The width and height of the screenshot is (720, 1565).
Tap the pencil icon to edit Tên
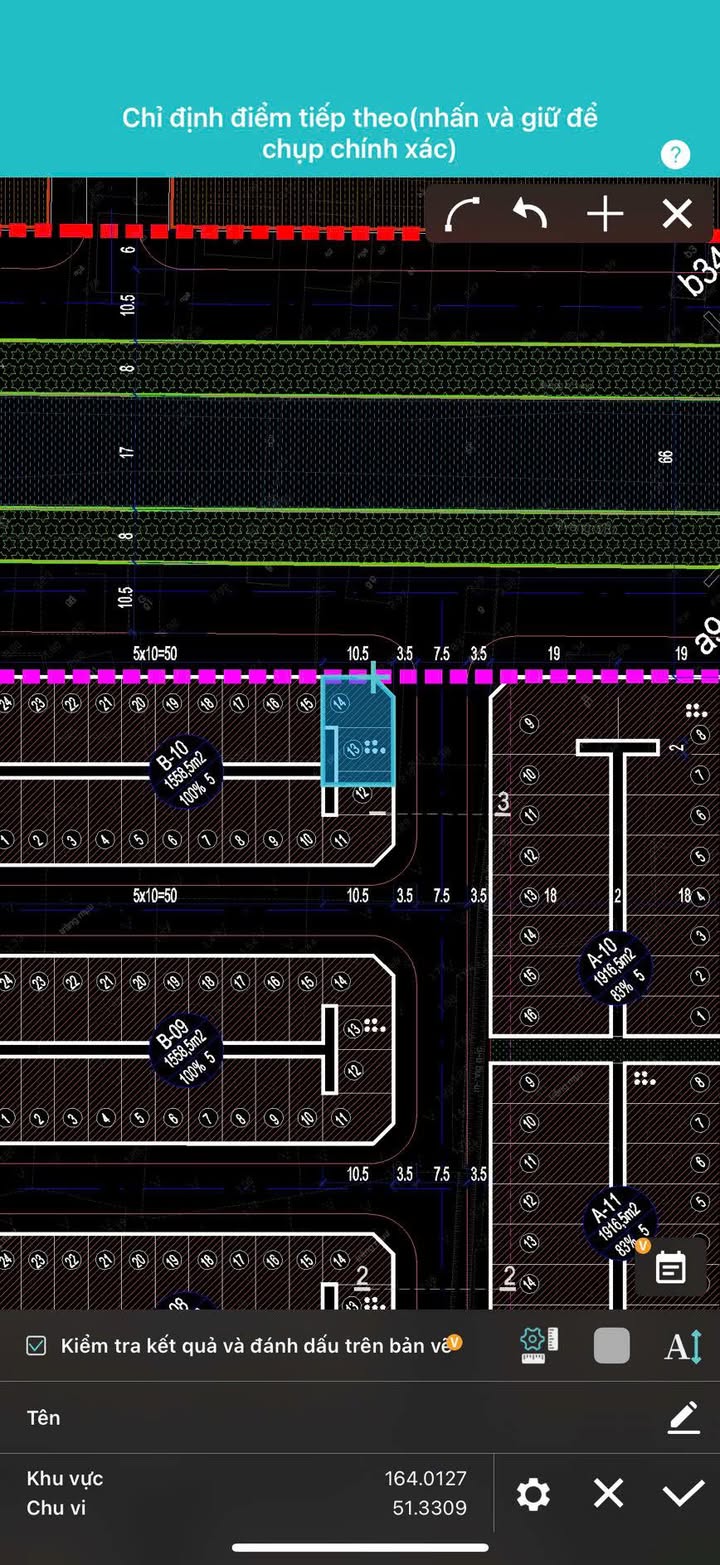[683, 1417]
